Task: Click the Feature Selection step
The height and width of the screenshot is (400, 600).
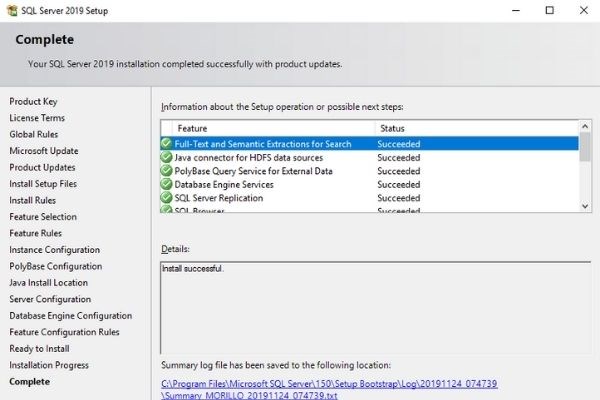Action: pos(43,217)
